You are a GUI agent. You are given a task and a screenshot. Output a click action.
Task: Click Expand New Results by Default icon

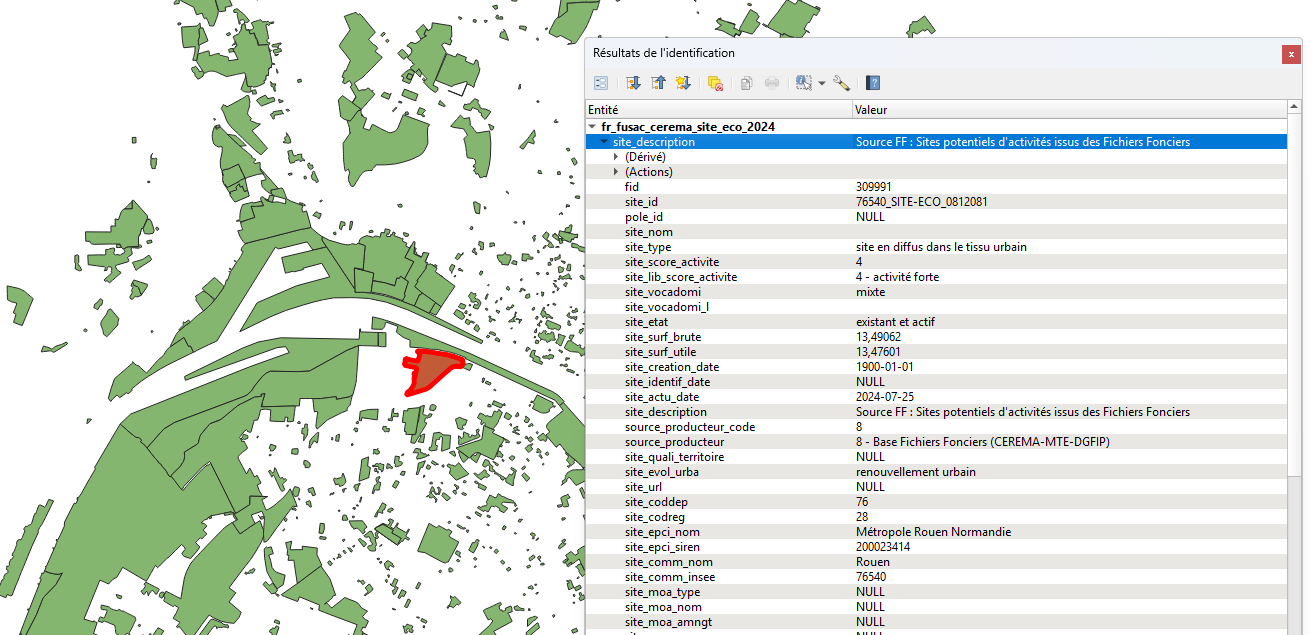pos(683,83)
